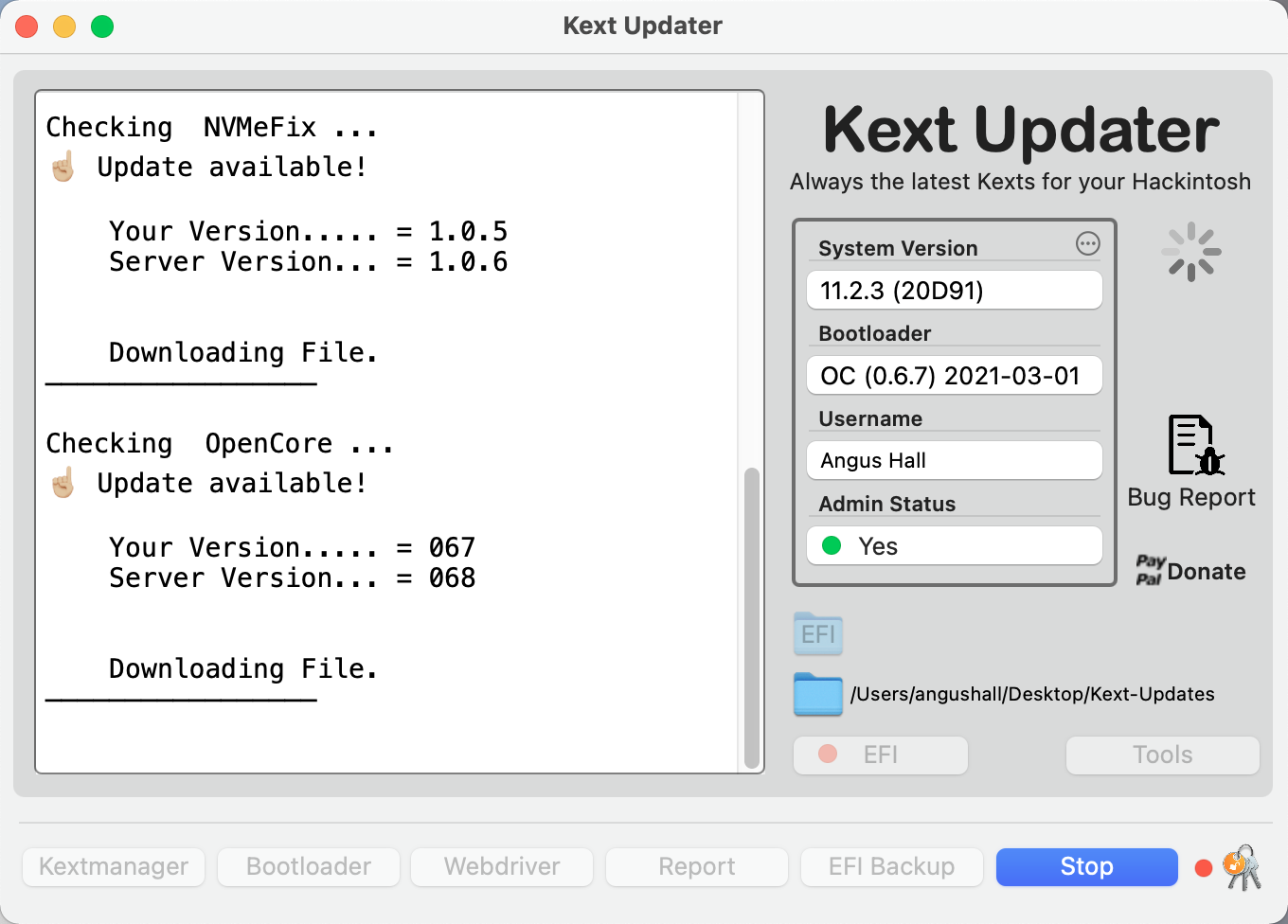Click the System Version label
The image size is (1288, 924).
click(898, 248)
